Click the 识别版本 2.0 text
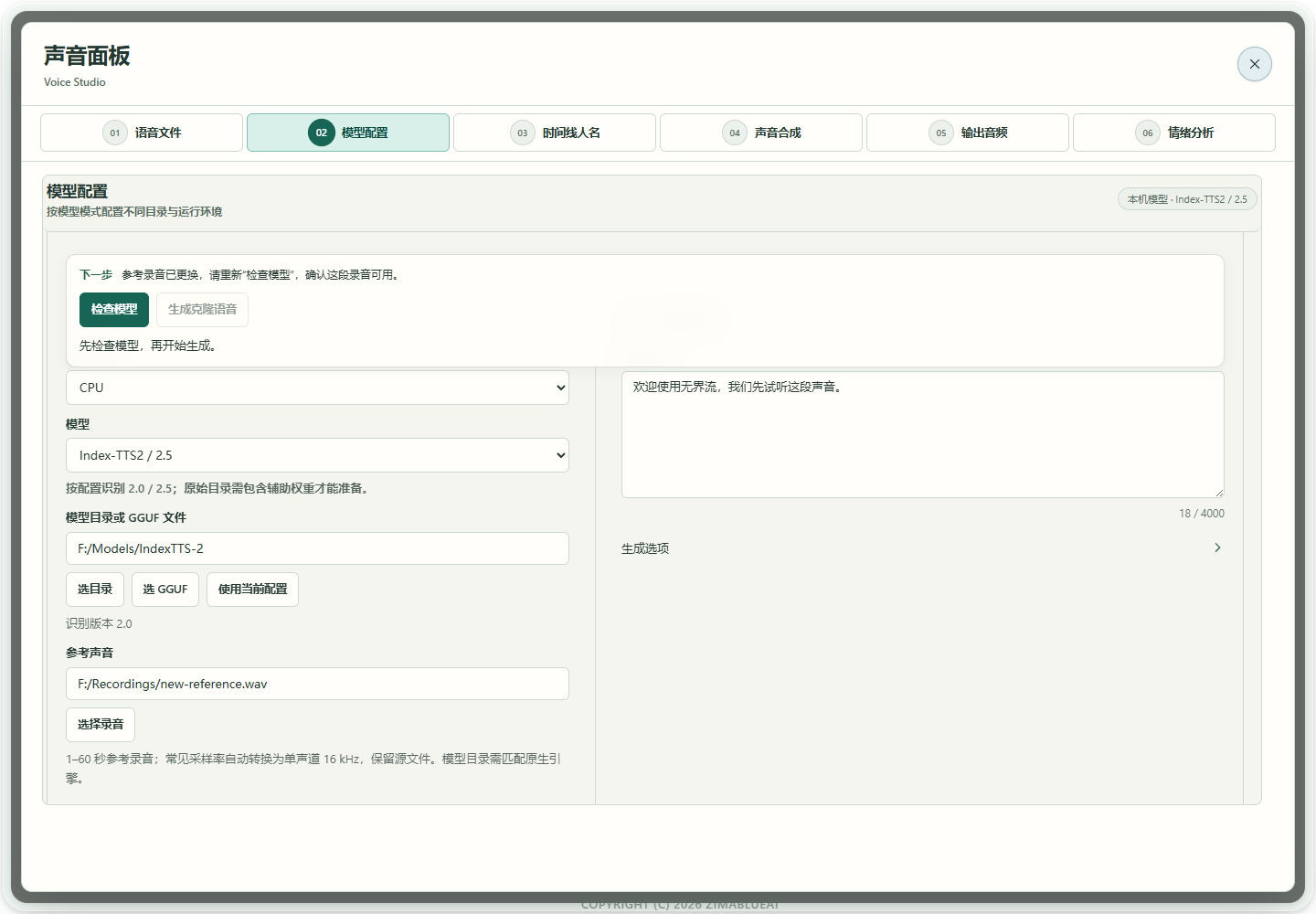The width and height of the screenshot is (1316, 914). [99, 623]
